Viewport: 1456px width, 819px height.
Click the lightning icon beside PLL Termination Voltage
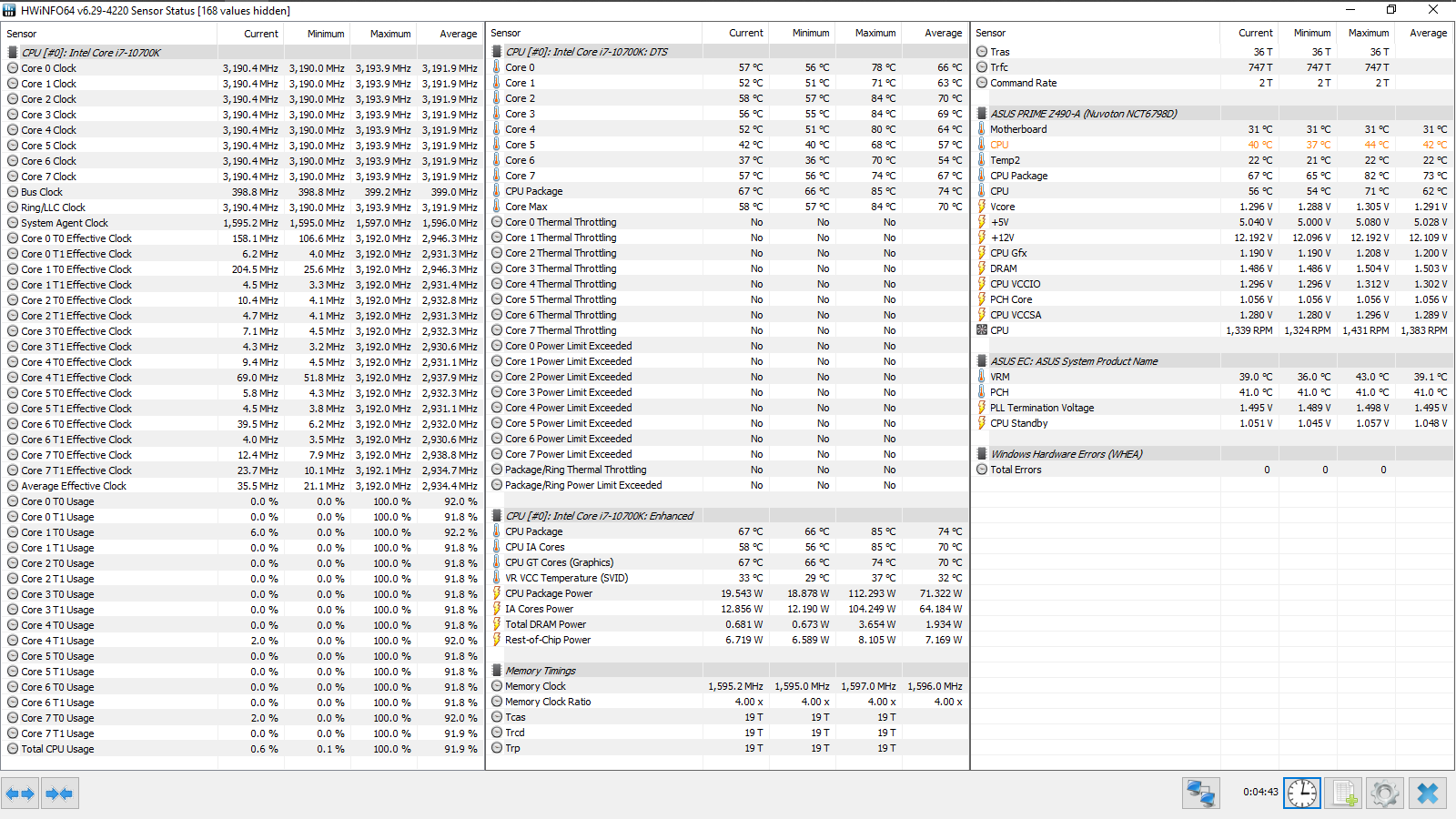click(x=982, y=408)
